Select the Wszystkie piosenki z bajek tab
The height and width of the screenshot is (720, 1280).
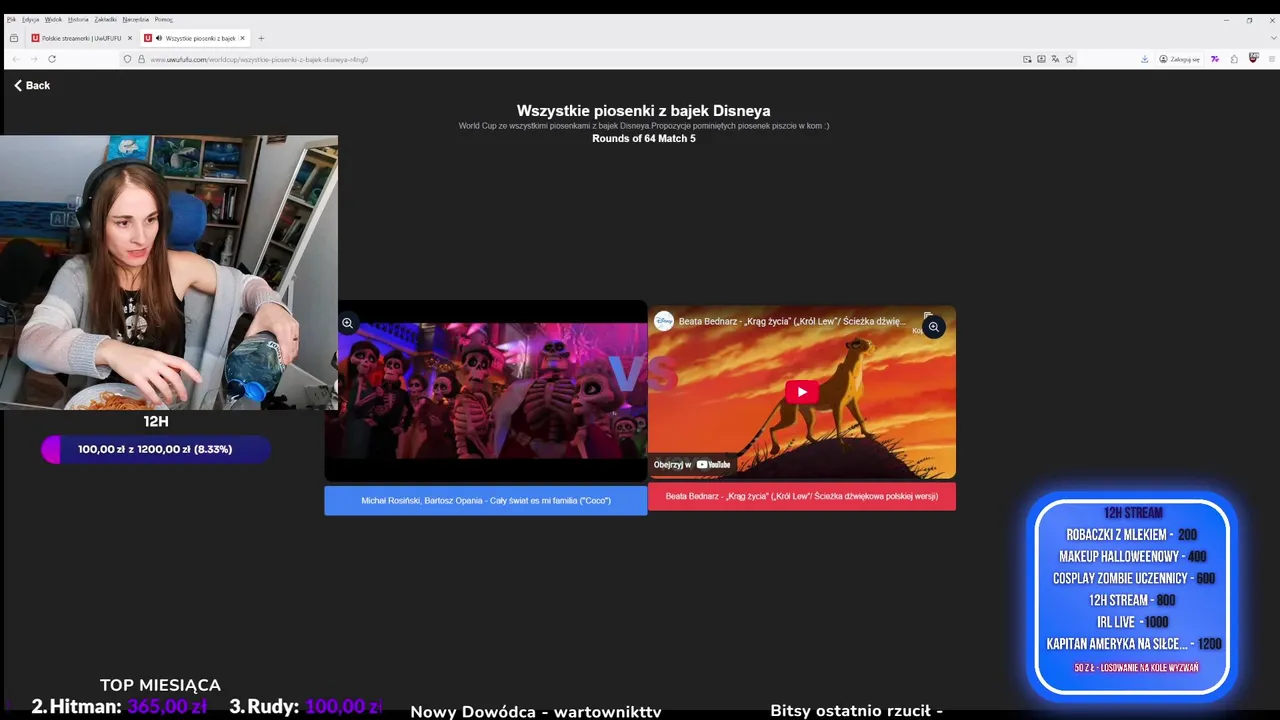click(x=193, y=38)
